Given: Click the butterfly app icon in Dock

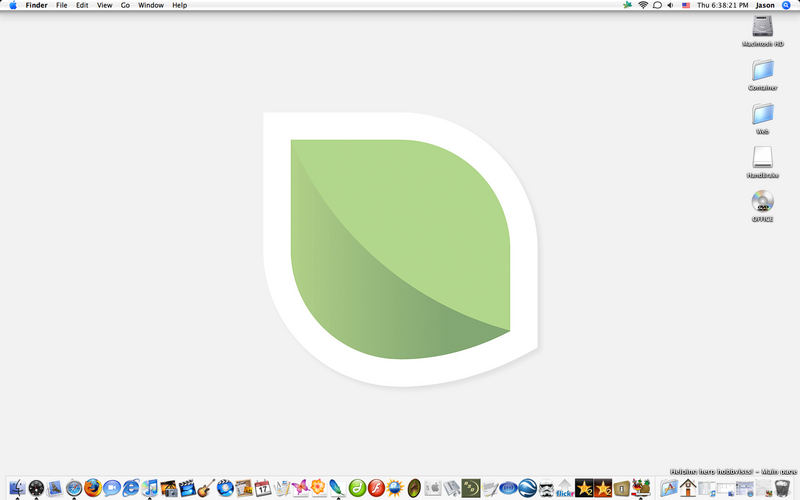Looking at the screenshot, I should pyautogui.click(x=301, y=488).
